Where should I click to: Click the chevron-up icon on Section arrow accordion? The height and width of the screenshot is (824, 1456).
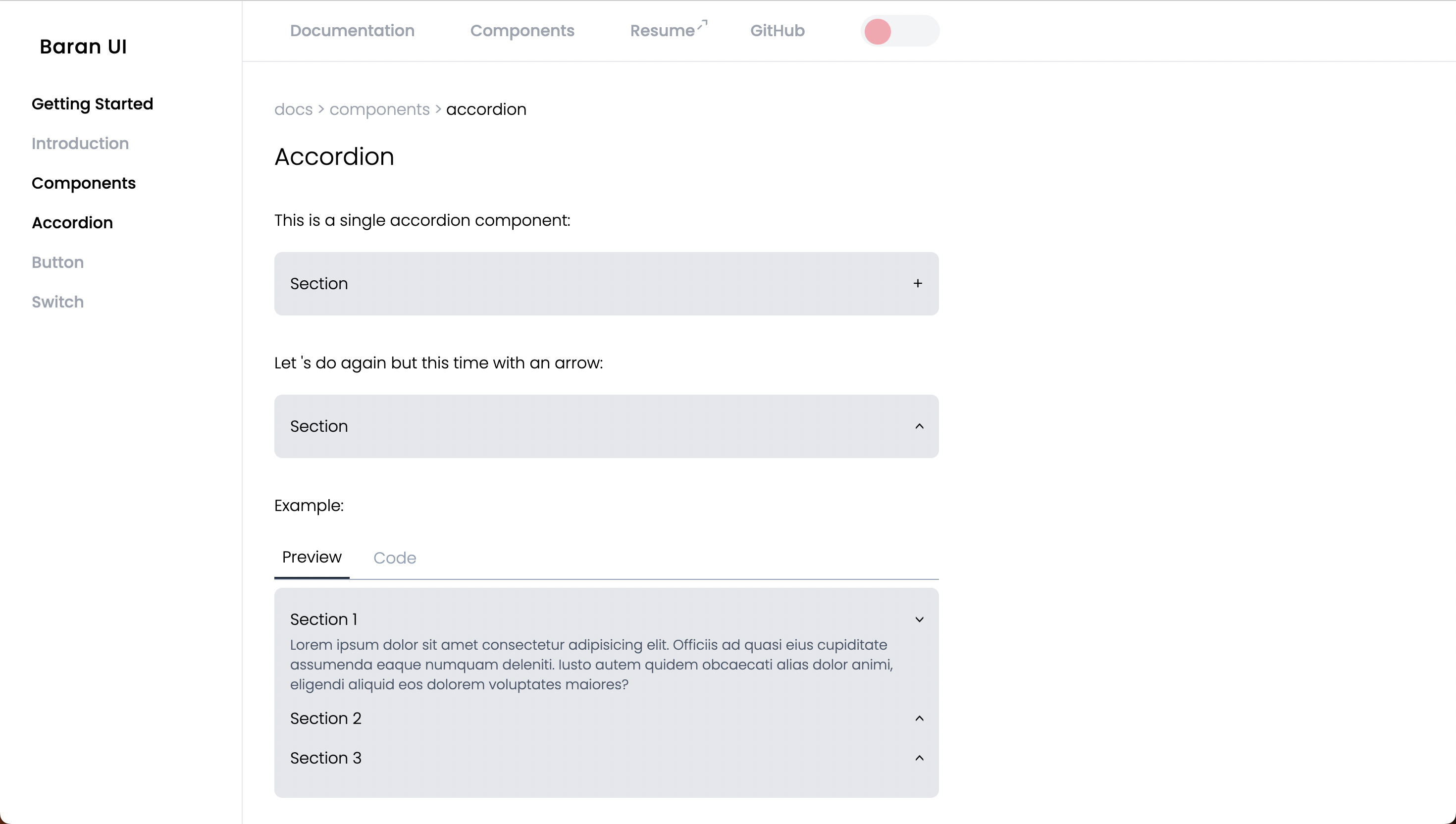[x=918, y=426]
